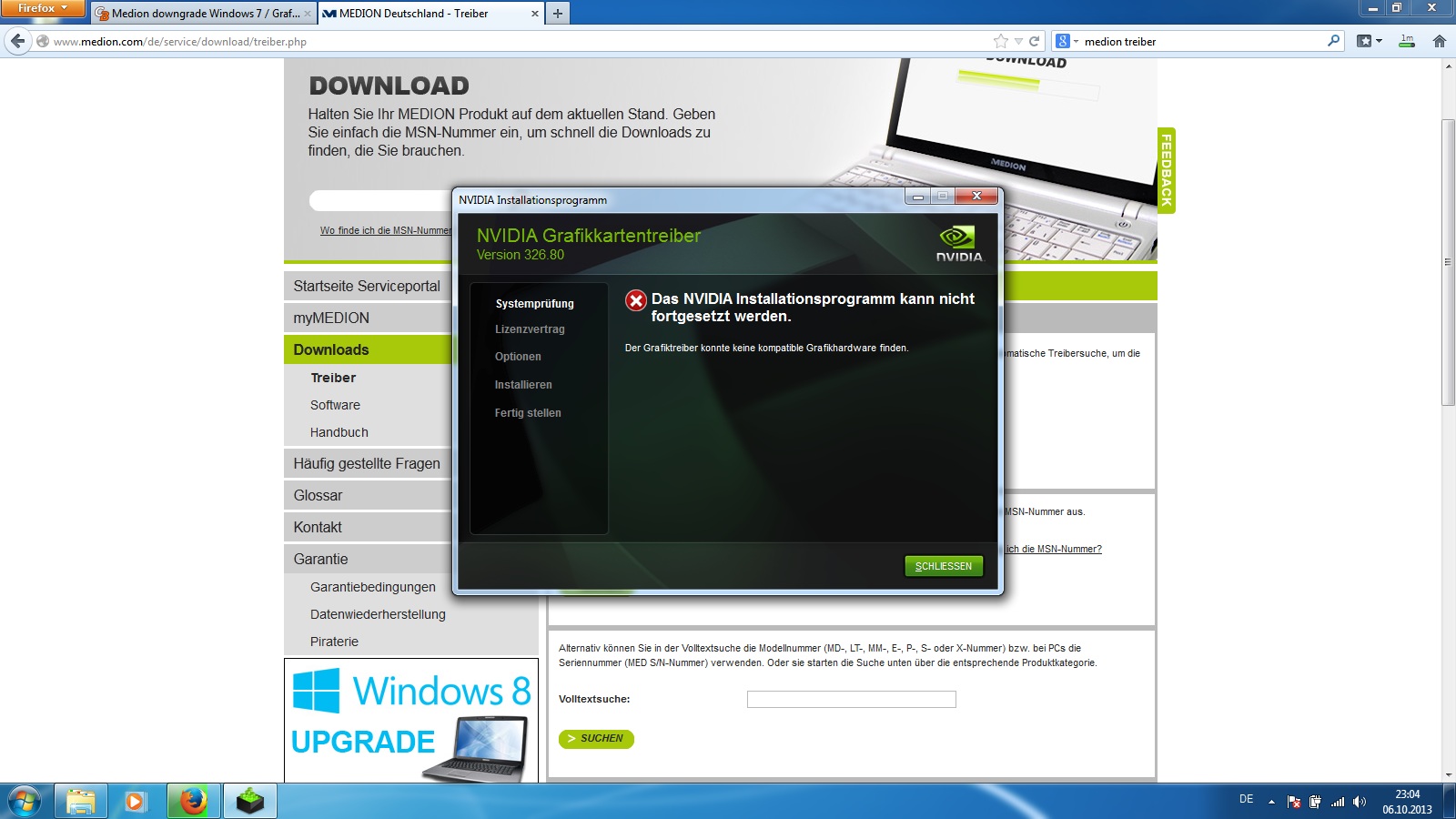Screen dimensions: 1456x819
Task: Reload the page with refresh icon
Action: (x=1034, y=41)
